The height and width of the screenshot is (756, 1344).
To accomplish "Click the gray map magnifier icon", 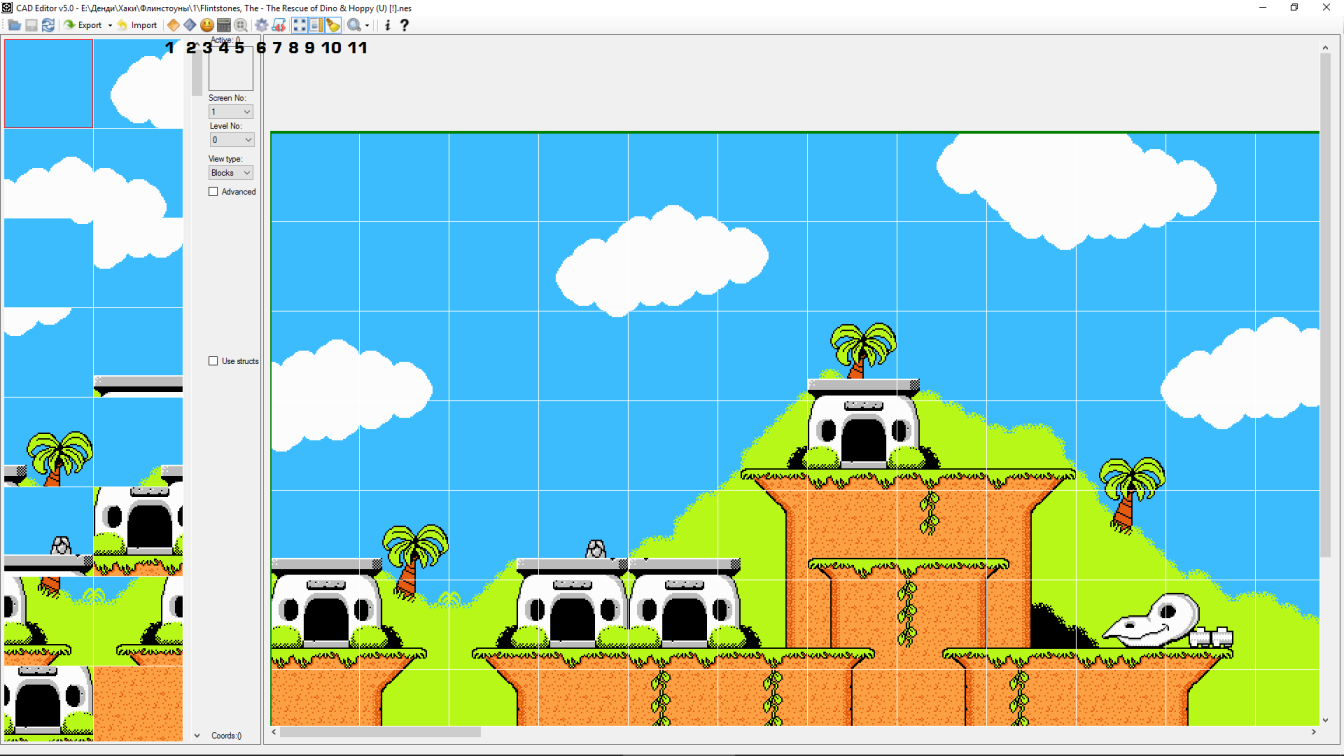I will tap(241, 25).
